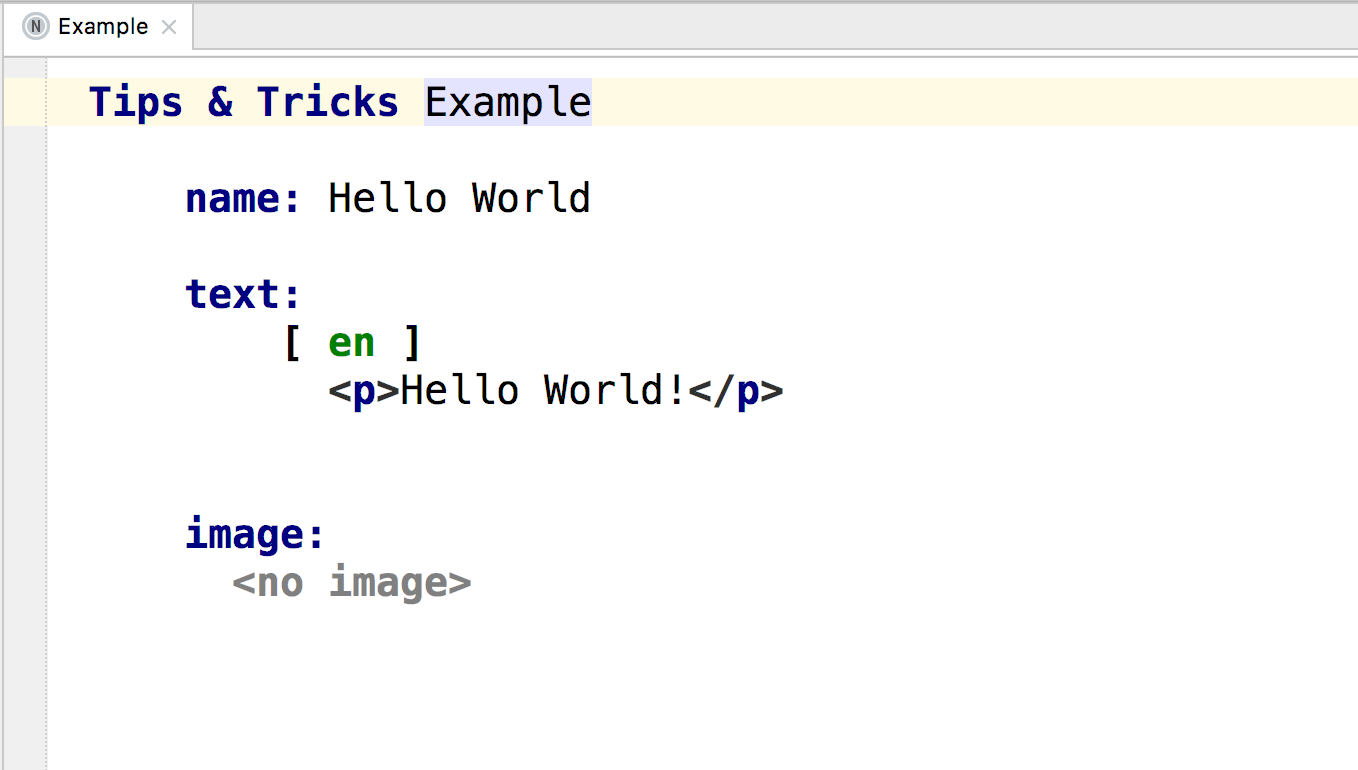This screenshot has width=1358, height=770.
Task: Select the Hello World name value
Action: tap(458, 197)
